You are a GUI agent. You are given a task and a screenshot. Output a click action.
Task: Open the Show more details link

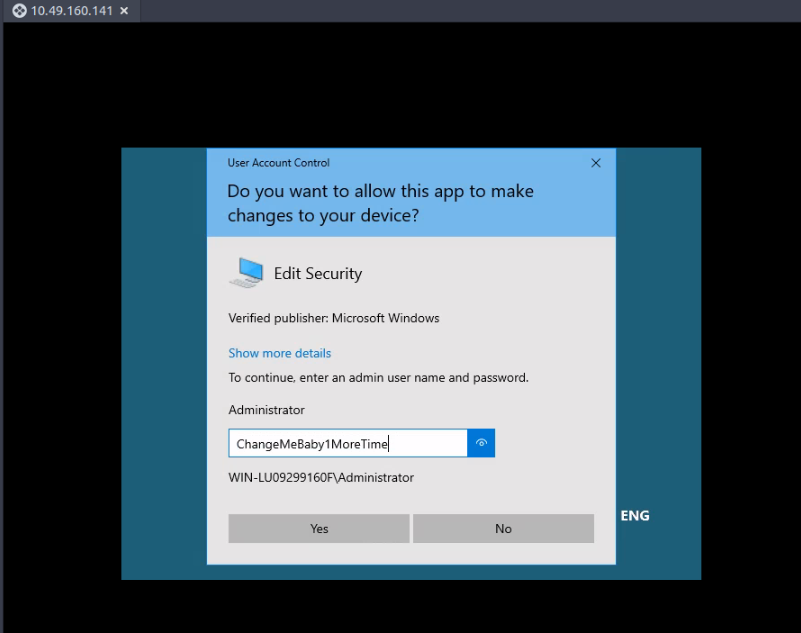pos(279,353)
